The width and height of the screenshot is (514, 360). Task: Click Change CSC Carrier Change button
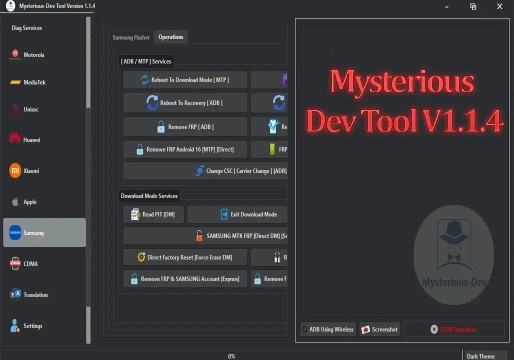(205, 171)
